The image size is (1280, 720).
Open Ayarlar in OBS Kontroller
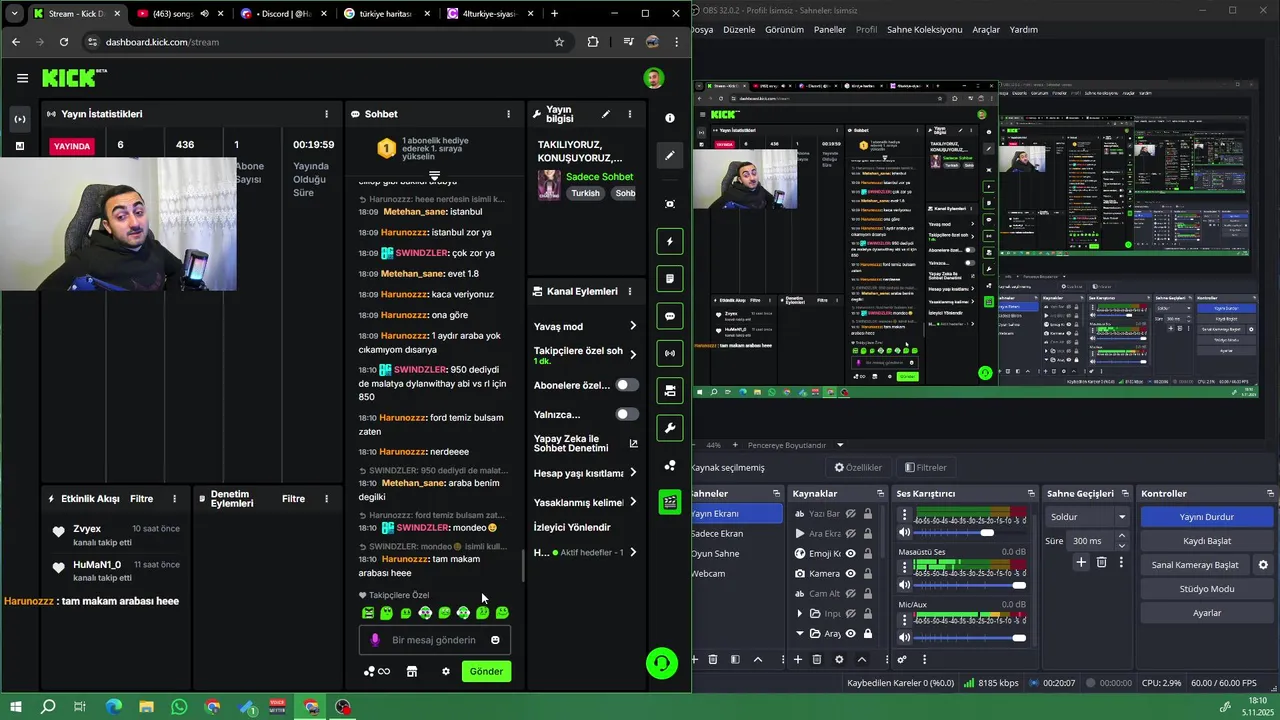pyautogui.click(x=1206, y=613)
